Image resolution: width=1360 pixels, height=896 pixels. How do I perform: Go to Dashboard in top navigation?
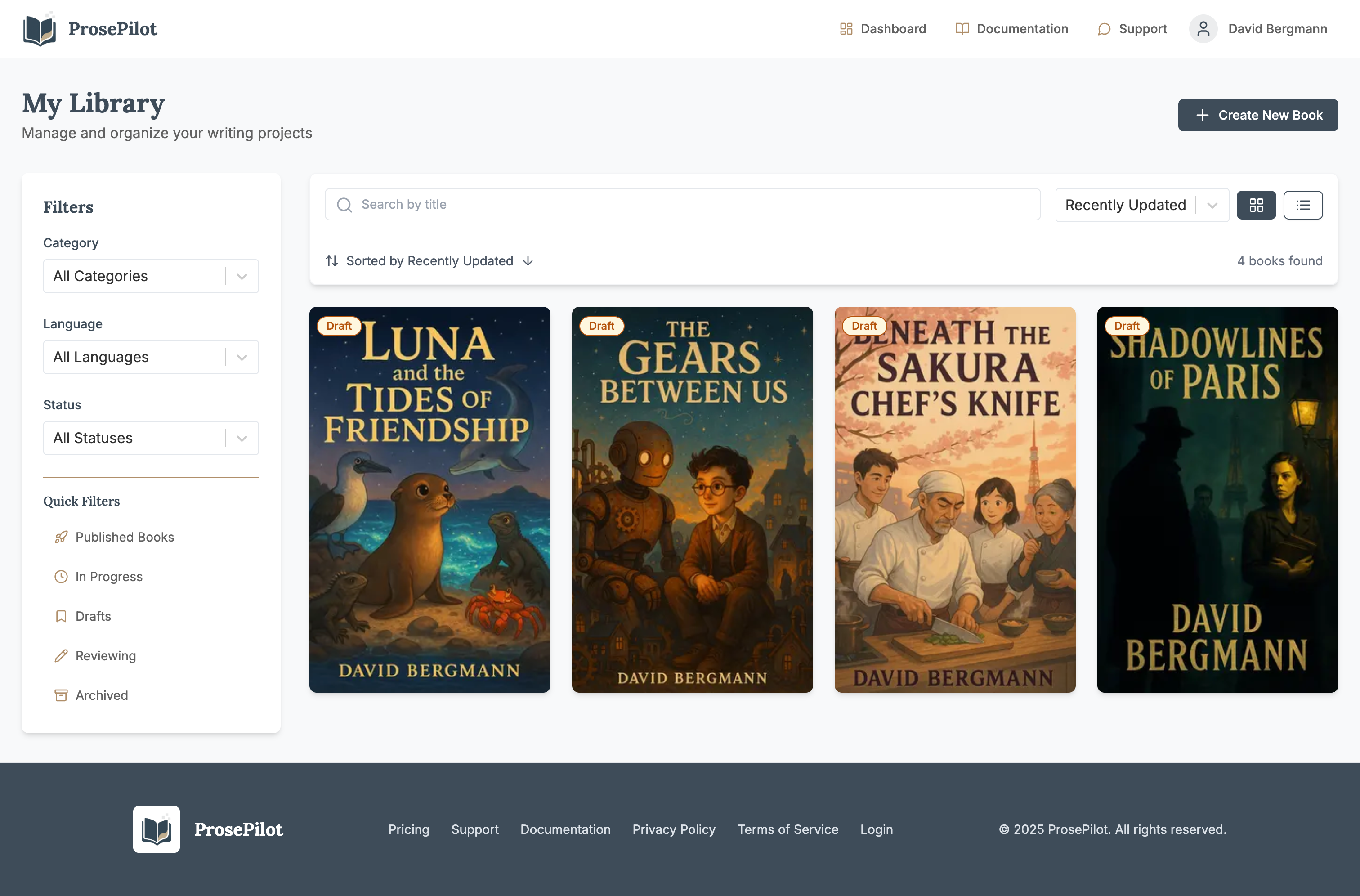883,29
